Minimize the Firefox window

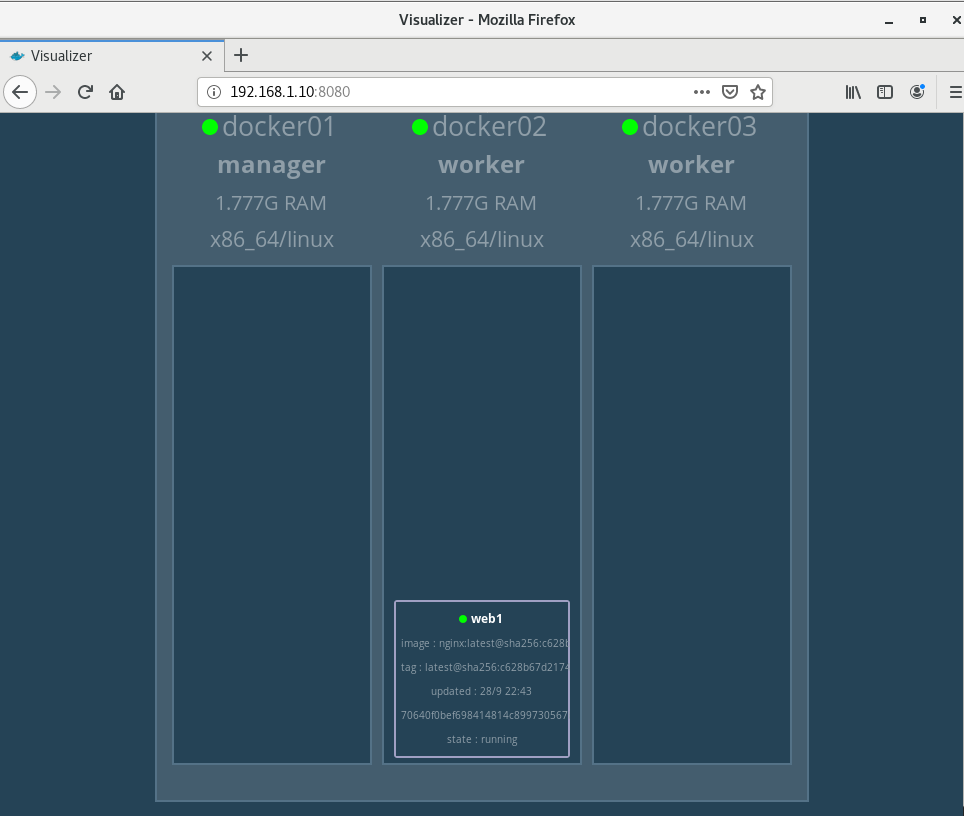(x=889, y=20)
